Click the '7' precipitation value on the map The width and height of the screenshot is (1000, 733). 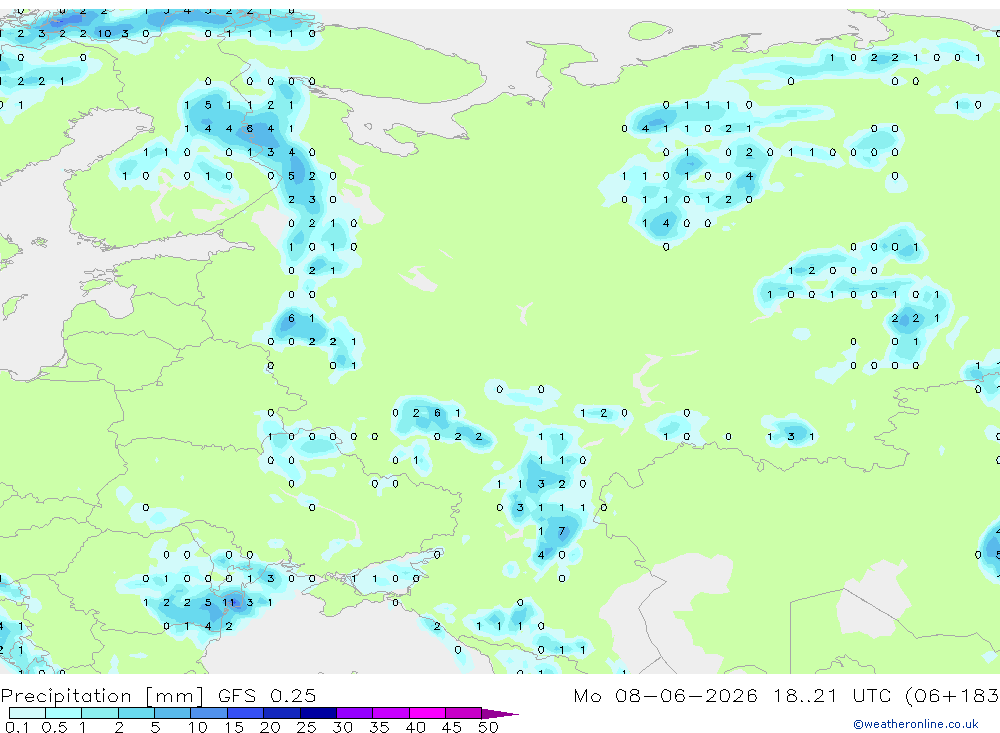[x=561, y=531]
